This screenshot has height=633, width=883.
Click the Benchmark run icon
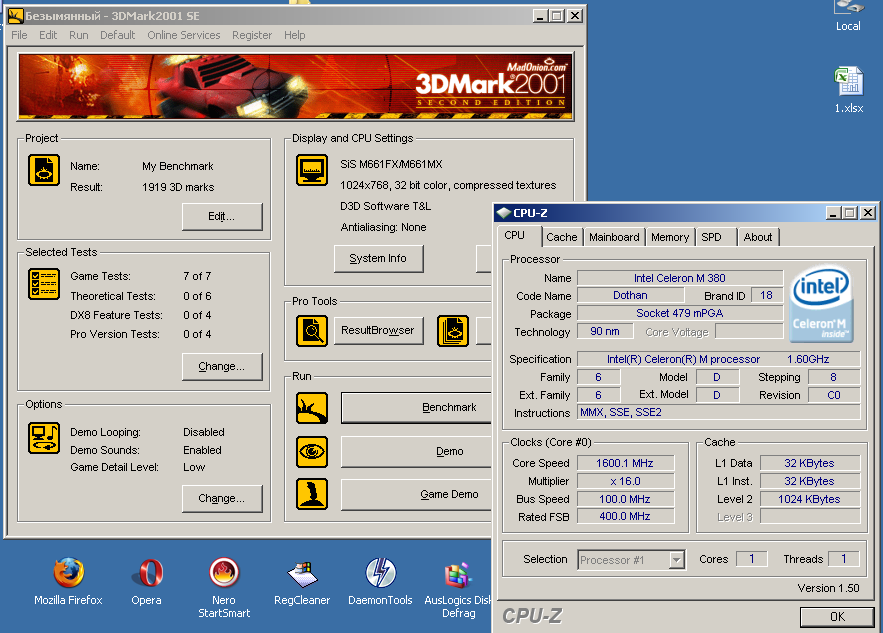click(x=312, y=408)
